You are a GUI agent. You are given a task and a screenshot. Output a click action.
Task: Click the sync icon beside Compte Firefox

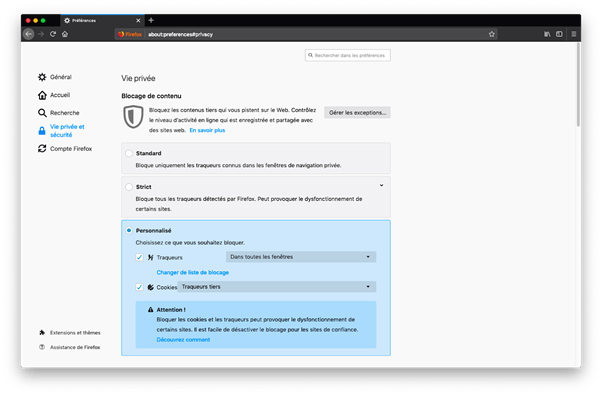[42, 149]
